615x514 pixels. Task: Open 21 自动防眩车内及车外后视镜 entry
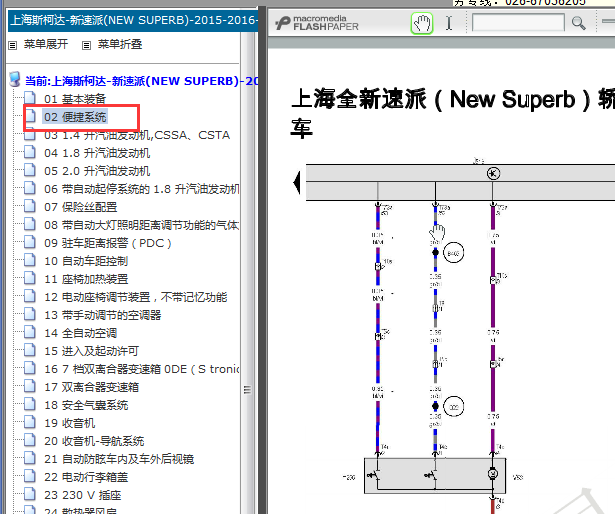click(119, 459)
